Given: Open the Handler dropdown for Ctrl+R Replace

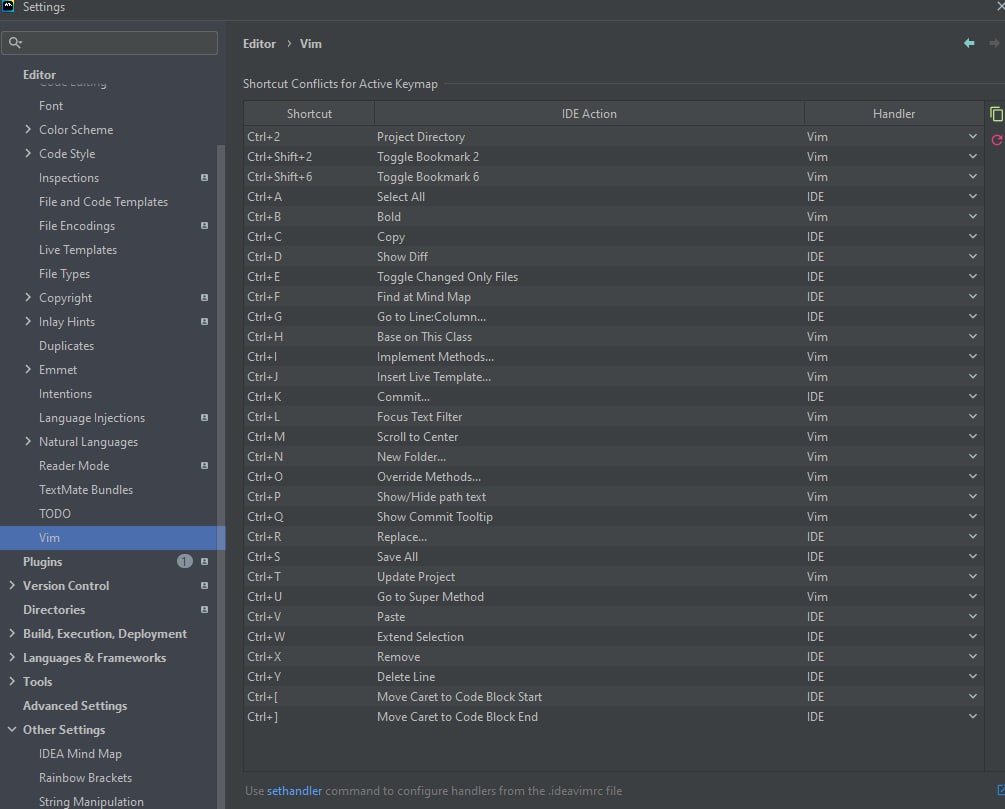Looking at the screenshot, I should (x=972, y=537).
